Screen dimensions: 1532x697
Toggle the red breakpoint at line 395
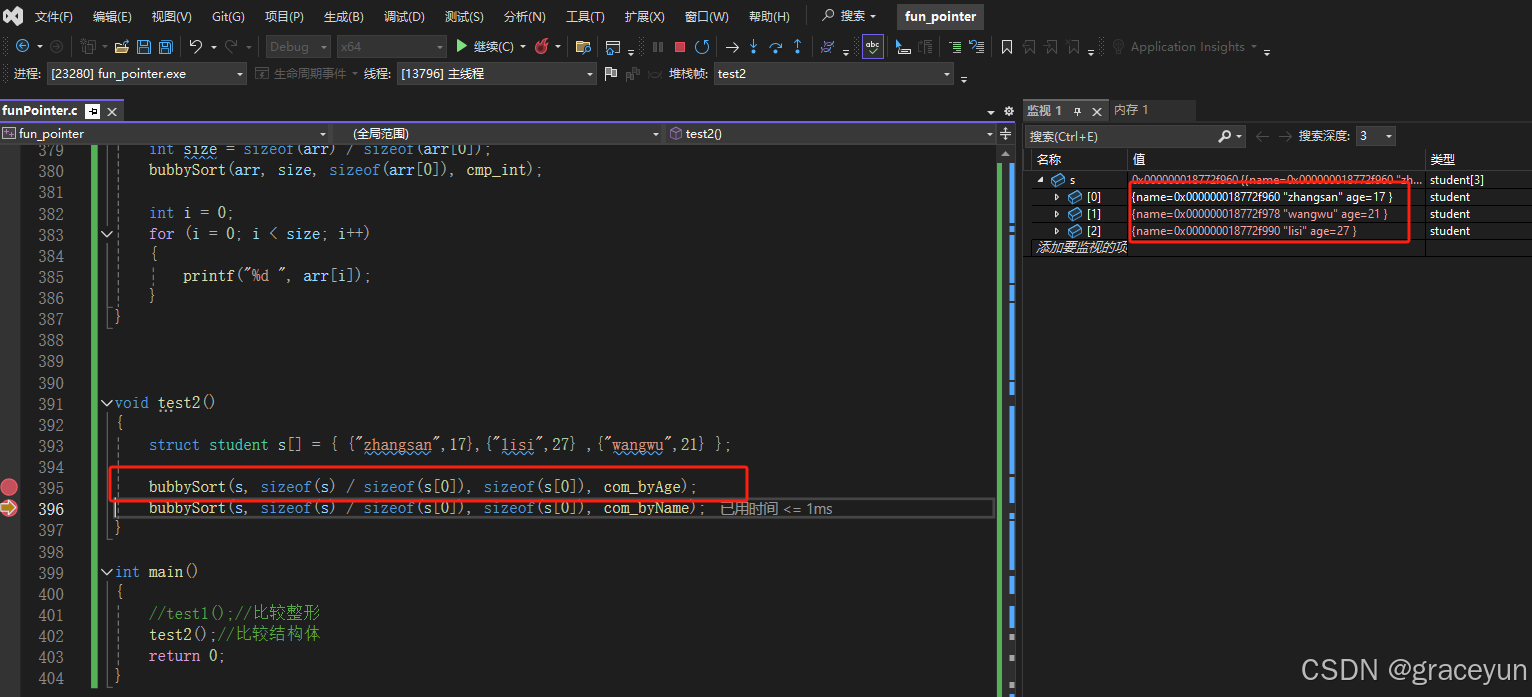click(x=9, y=487)
